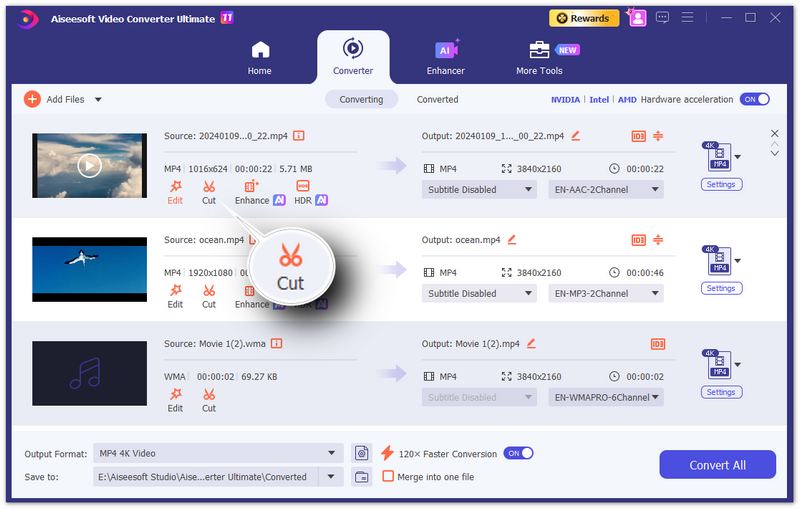The width and height of the screenshot is (800, 509).
Task: Open the More Tools tab
Action: [539, 58]
